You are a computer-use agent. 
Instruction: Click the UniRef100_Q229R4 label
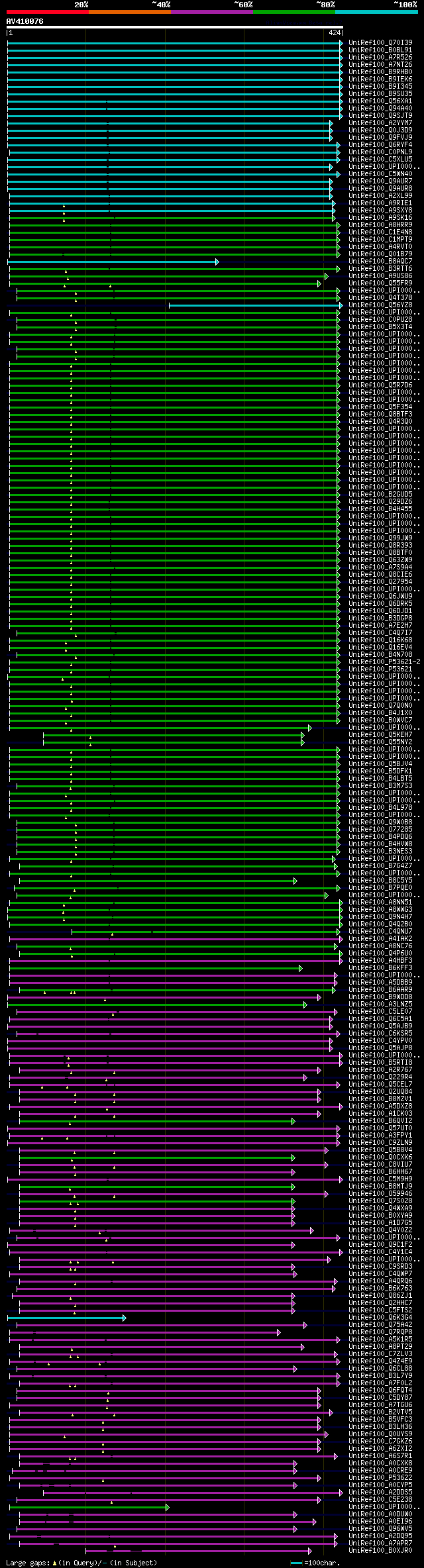coord(380,1077)
